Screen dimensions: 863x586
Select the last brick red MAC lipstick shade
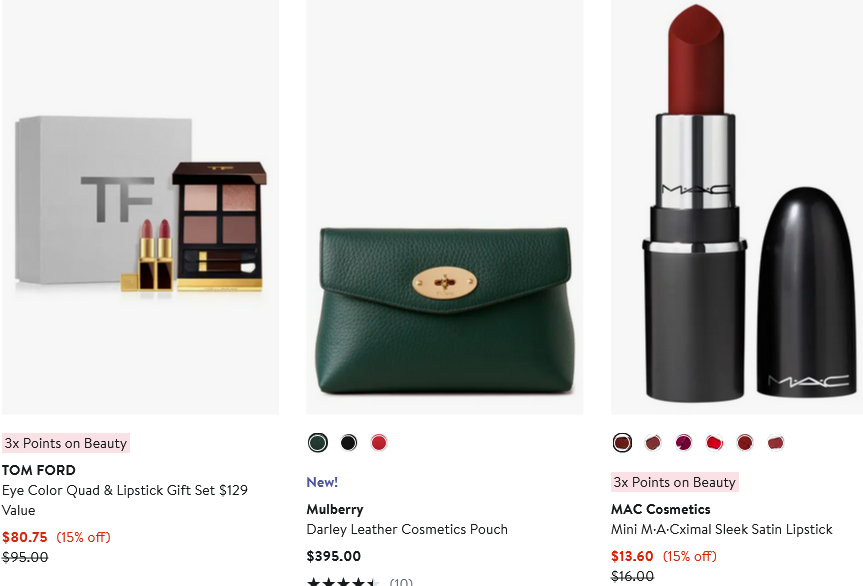coord(776,442)
